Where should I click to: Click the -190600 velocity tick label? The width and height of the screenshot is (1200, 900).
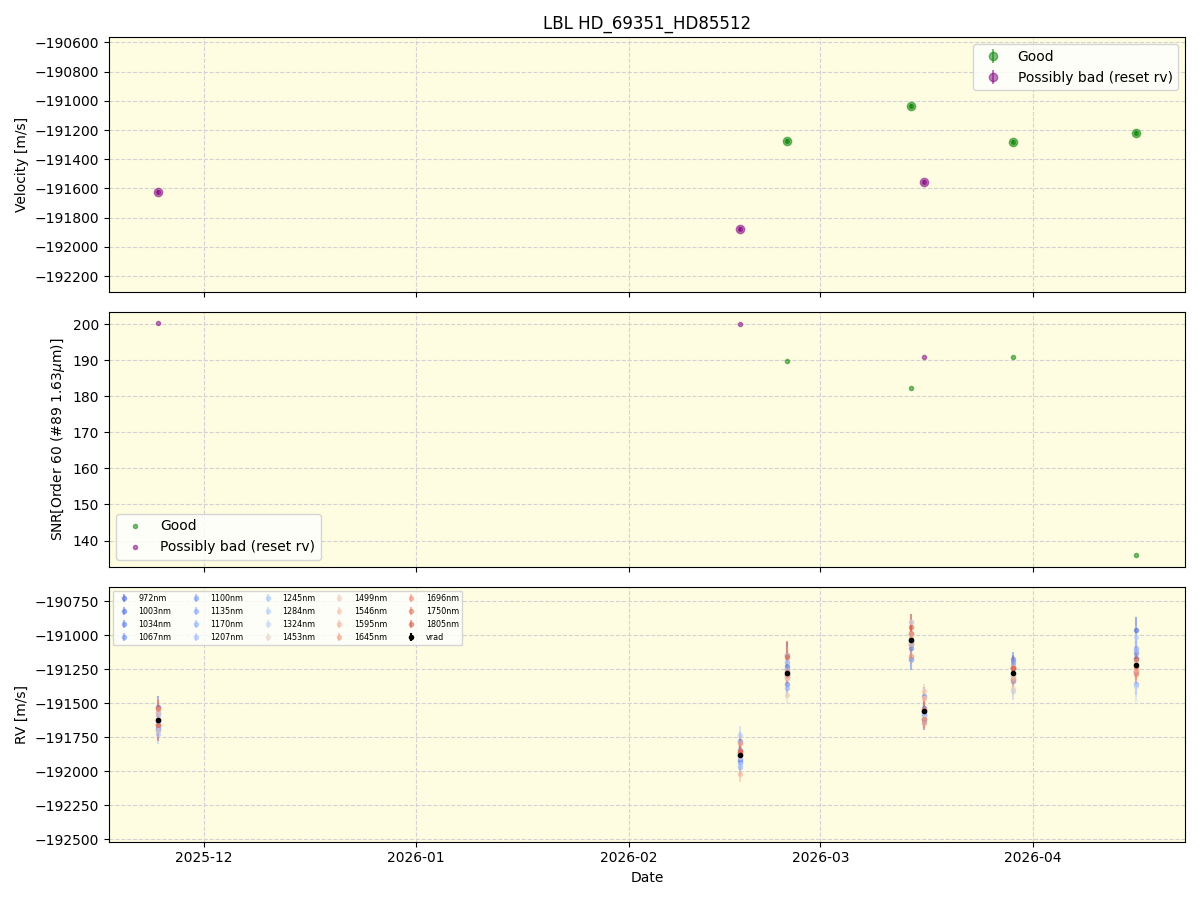click(69, 43)
